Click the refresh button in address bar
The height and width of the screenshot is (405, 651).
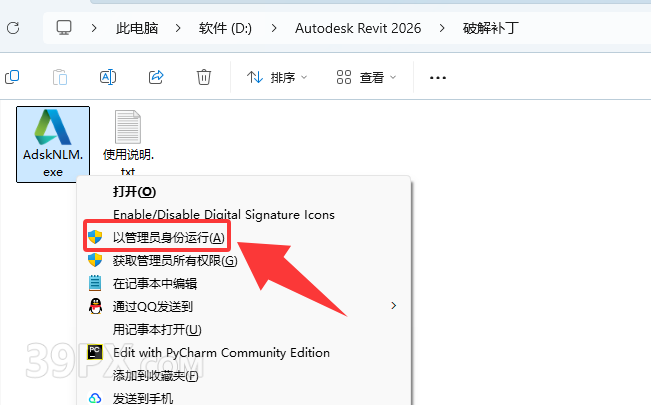[13, 28]
